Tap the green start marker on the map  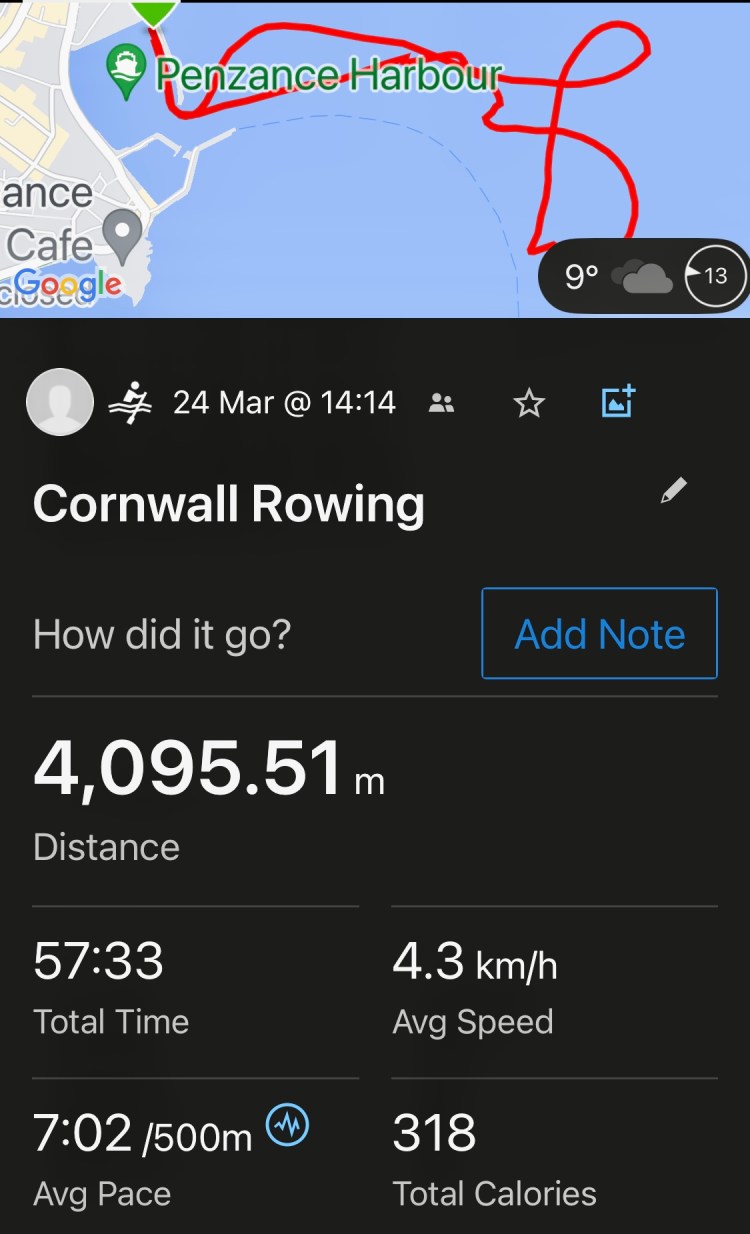(154, 12)
